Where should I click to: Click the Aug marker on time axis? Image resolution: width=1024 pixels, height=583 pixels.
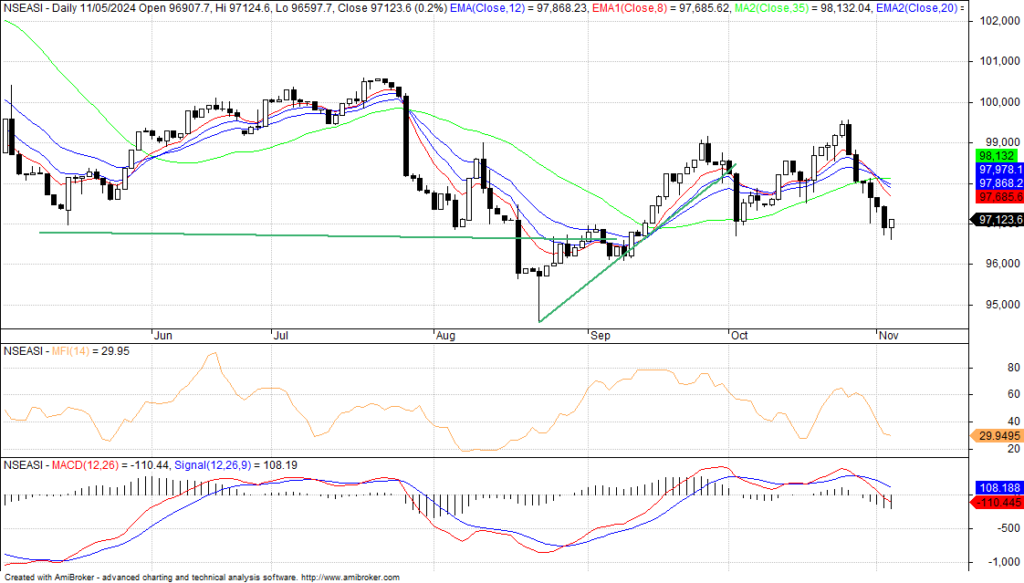click(x=444, y=335)
